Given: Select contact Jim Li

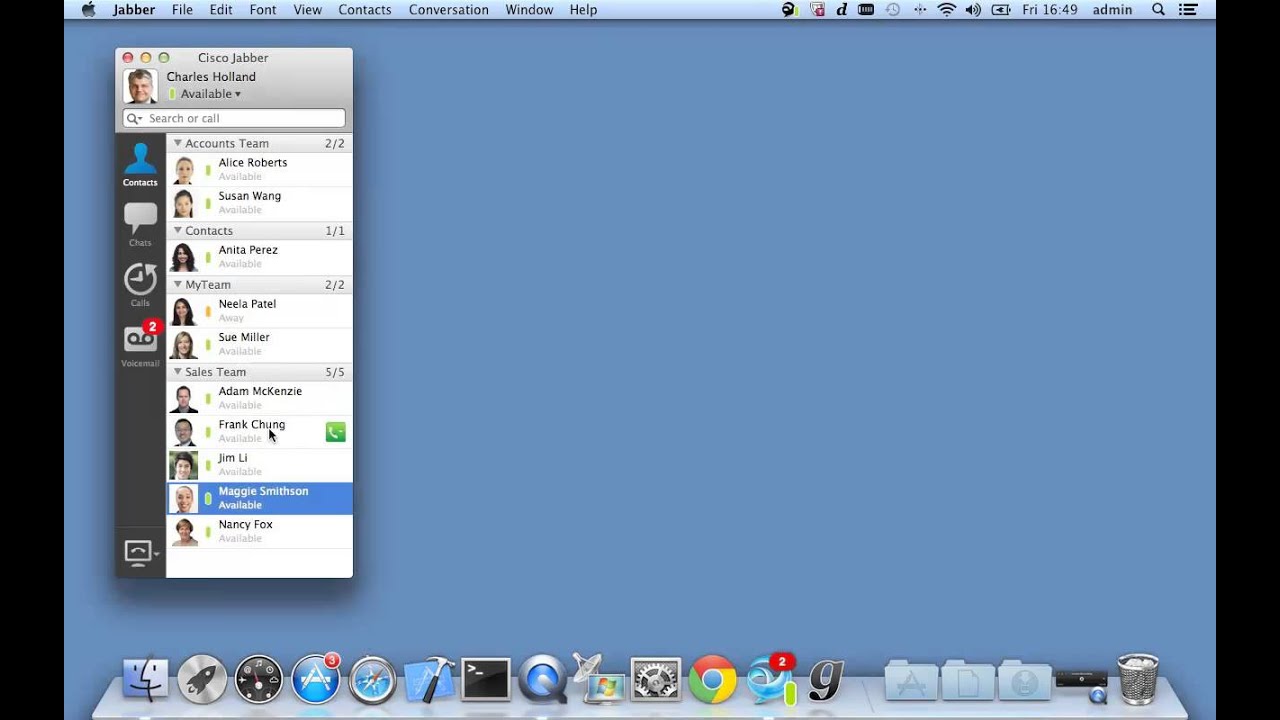Looking at the screenshot, I should pos(259,465).
